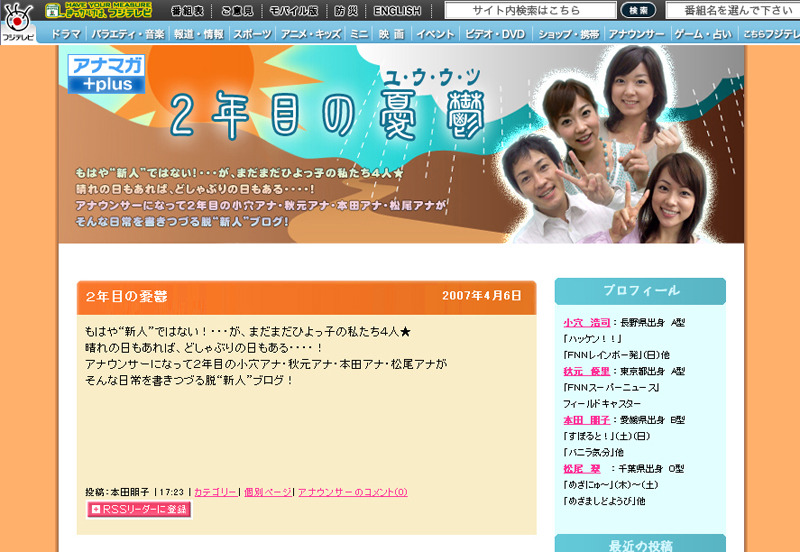Screen dimensions: 800x552
Task: Open the アナマガ +plus logo
Action: pos(106,74)
